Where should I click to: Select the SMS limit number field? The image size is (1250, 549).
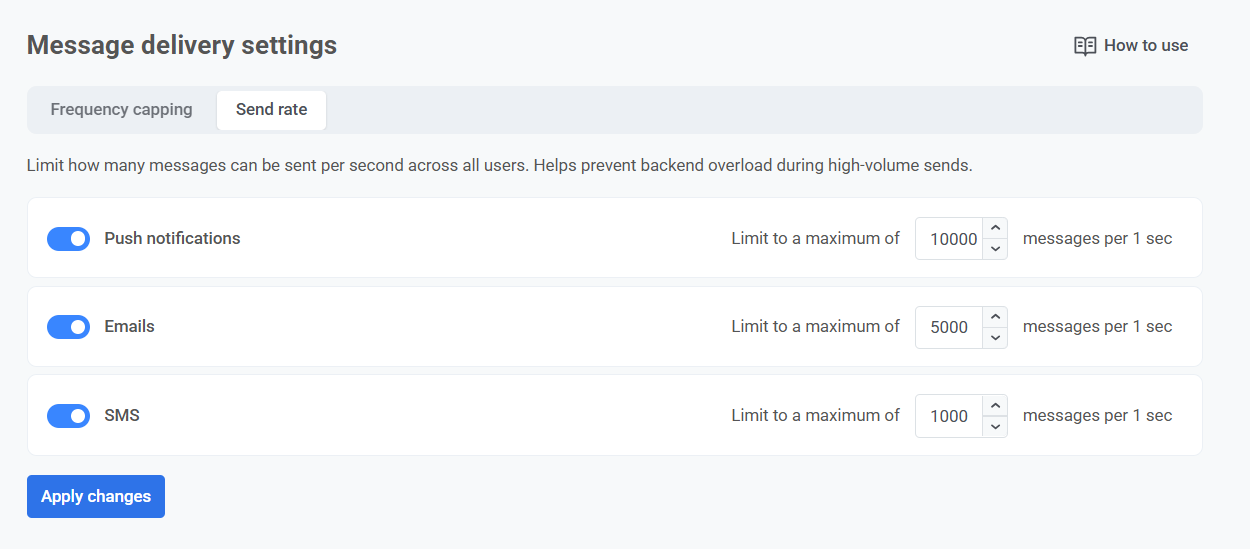[949, 416]
